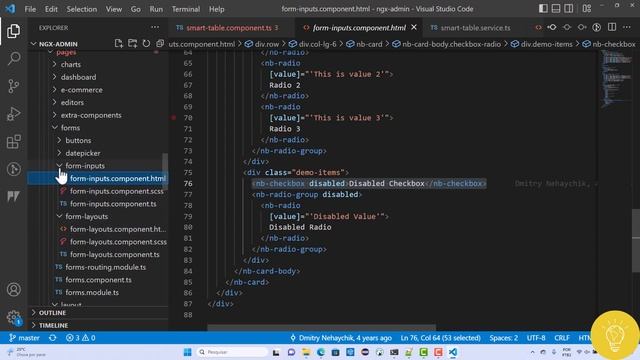Click UTF-8 encoding in status bar
This screenshot has width=640, height=360.
[536, 338]
